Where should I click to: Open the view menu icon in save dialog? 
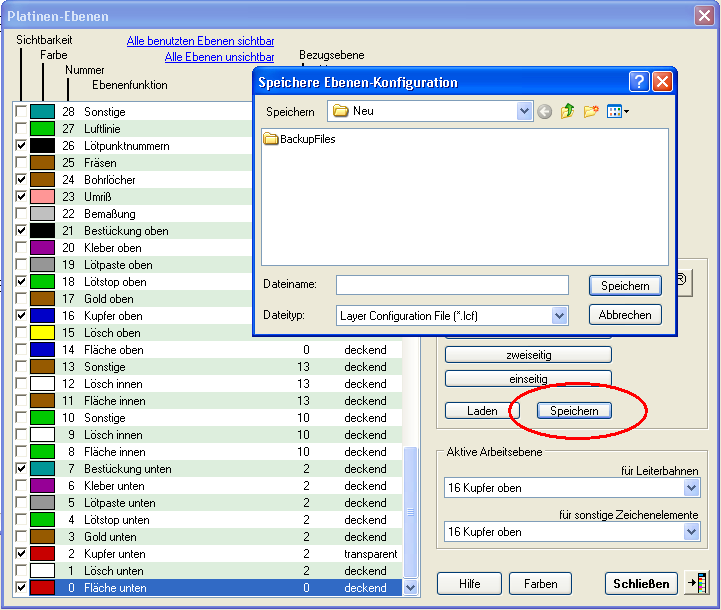[x=618, y=111]
